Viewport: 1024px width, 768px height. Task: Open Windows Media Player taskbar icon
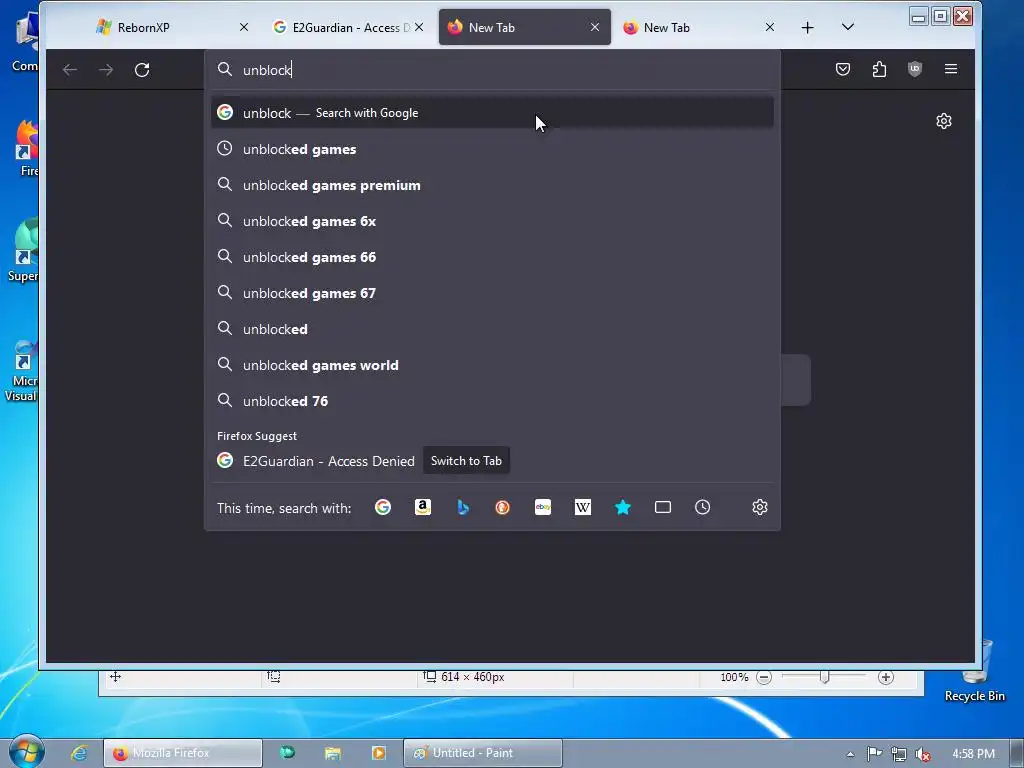[378, 753]
